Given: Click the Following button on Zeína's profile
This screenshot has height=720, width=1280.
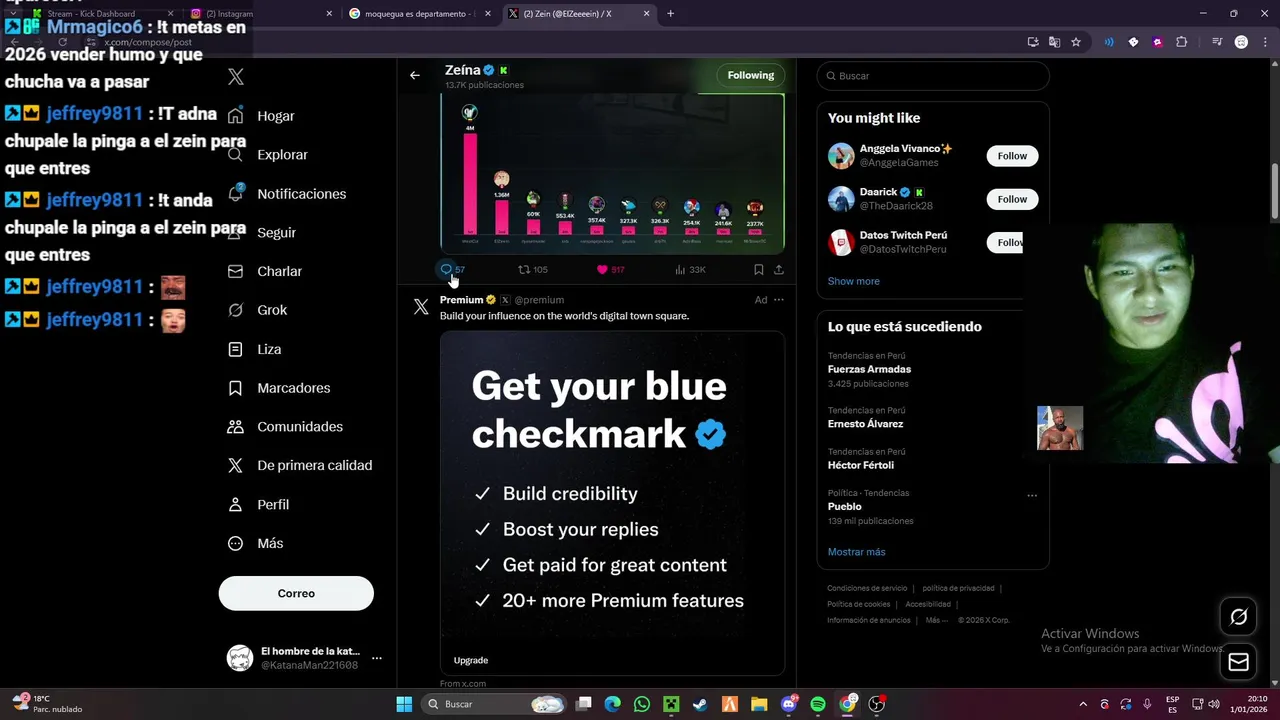Looking at the screenshot, I should click(x=751, y=75).
